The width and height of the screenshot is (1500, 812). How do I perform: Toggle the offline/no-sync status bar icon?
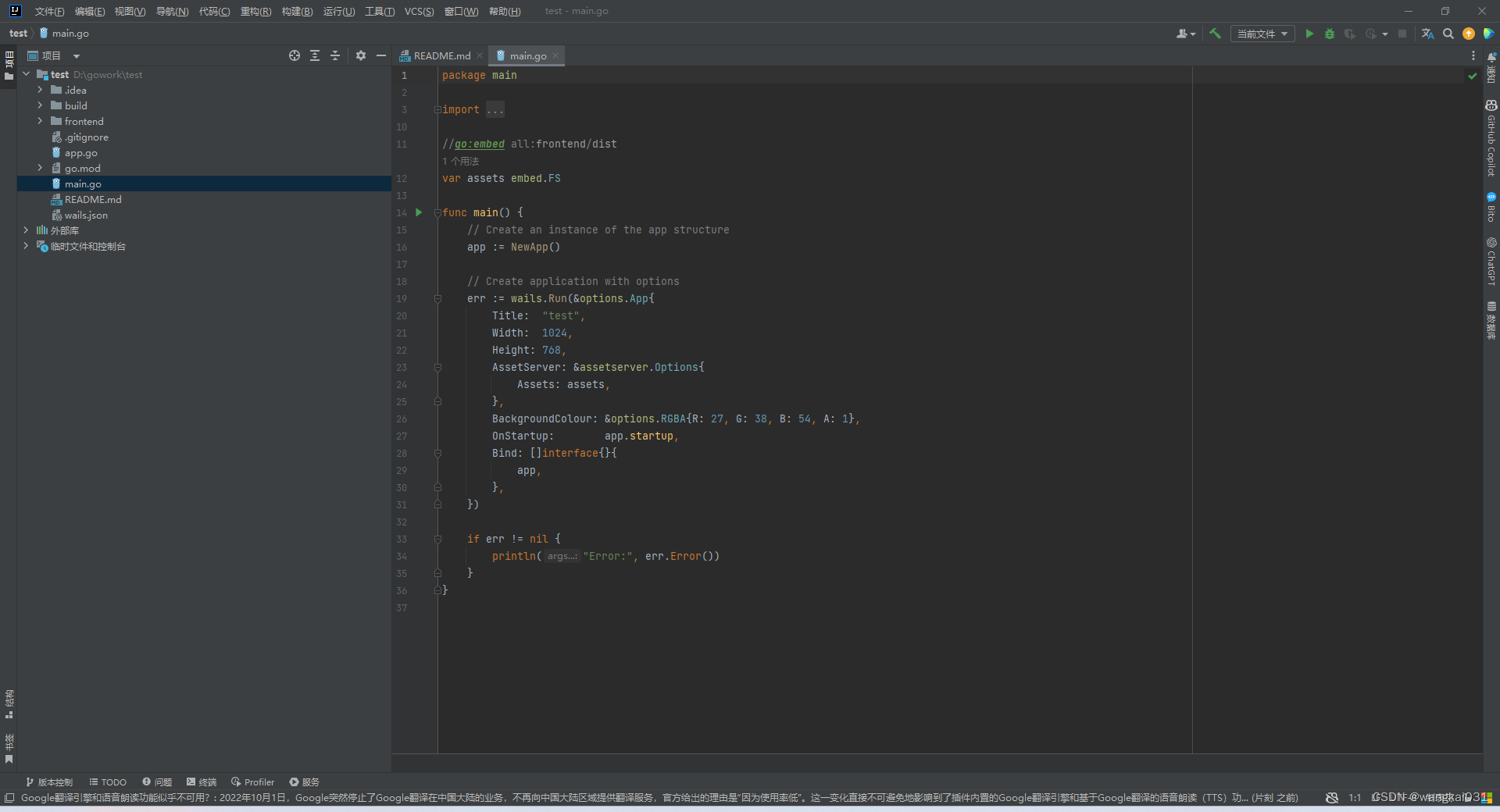(1332, 797)
